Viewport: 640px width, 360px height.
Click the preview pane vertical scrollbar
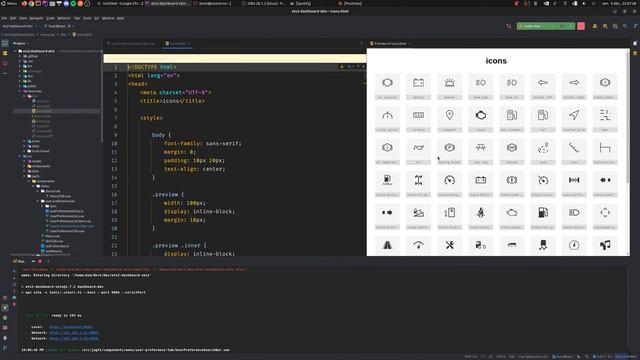click(627, 117)
